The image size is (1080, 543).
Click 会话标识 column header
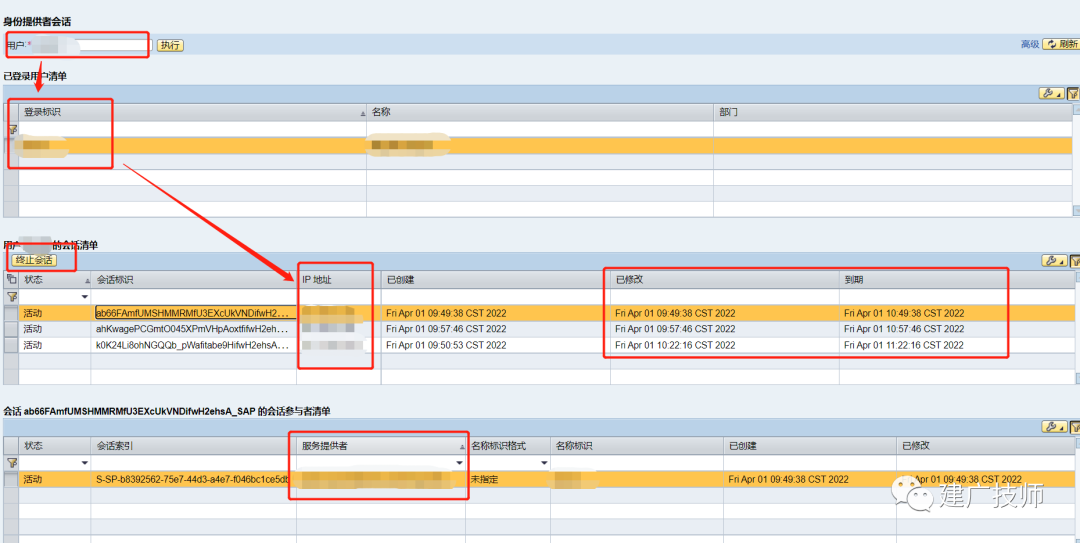point(194,280)
